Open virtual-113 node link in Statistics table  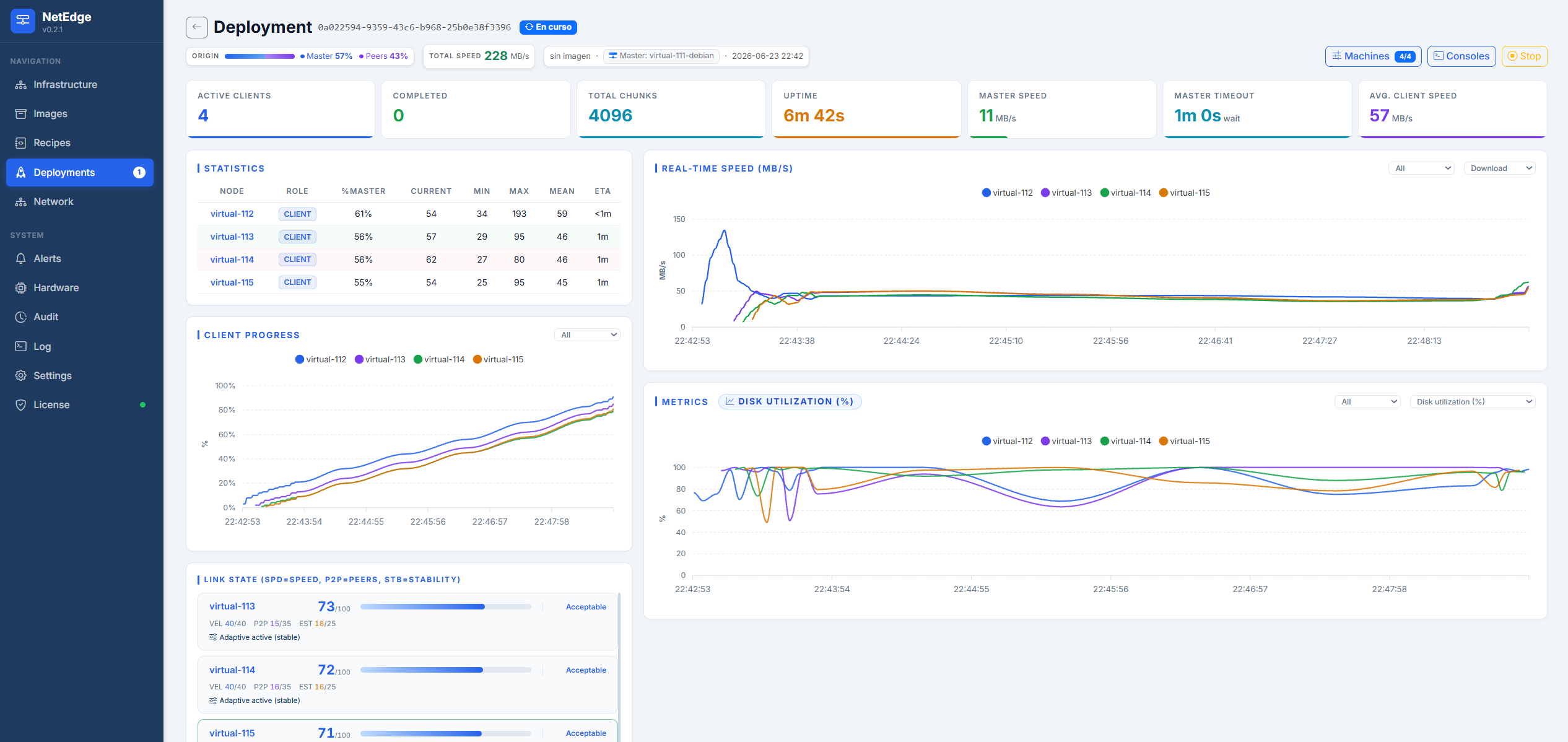tap(232, 237)
